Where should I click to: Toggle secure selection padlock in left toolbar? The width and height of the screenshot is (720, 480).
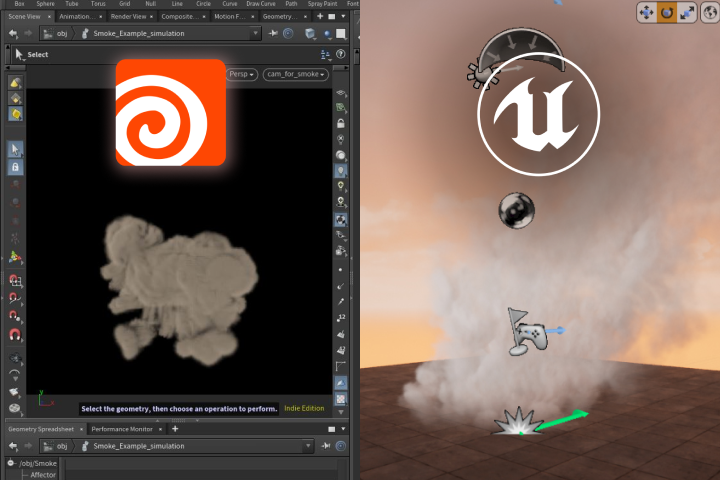15,167
